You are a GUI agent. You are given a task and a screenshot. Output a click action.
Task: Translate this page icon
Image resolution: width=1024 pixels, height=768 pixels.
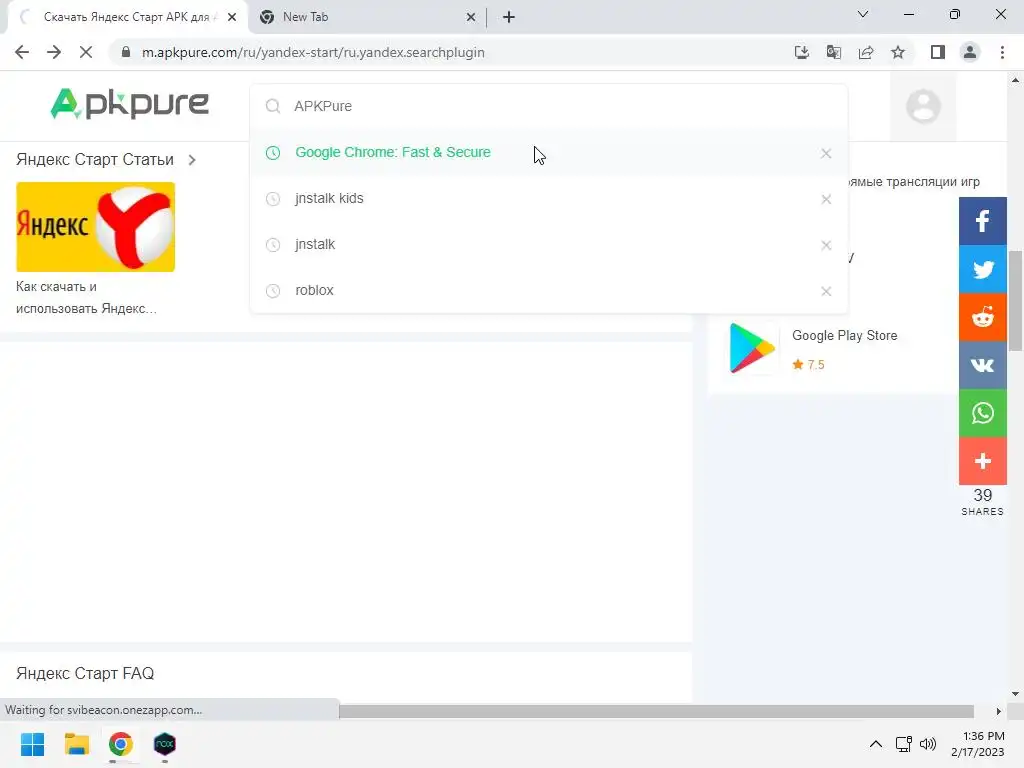coord(833,52)
